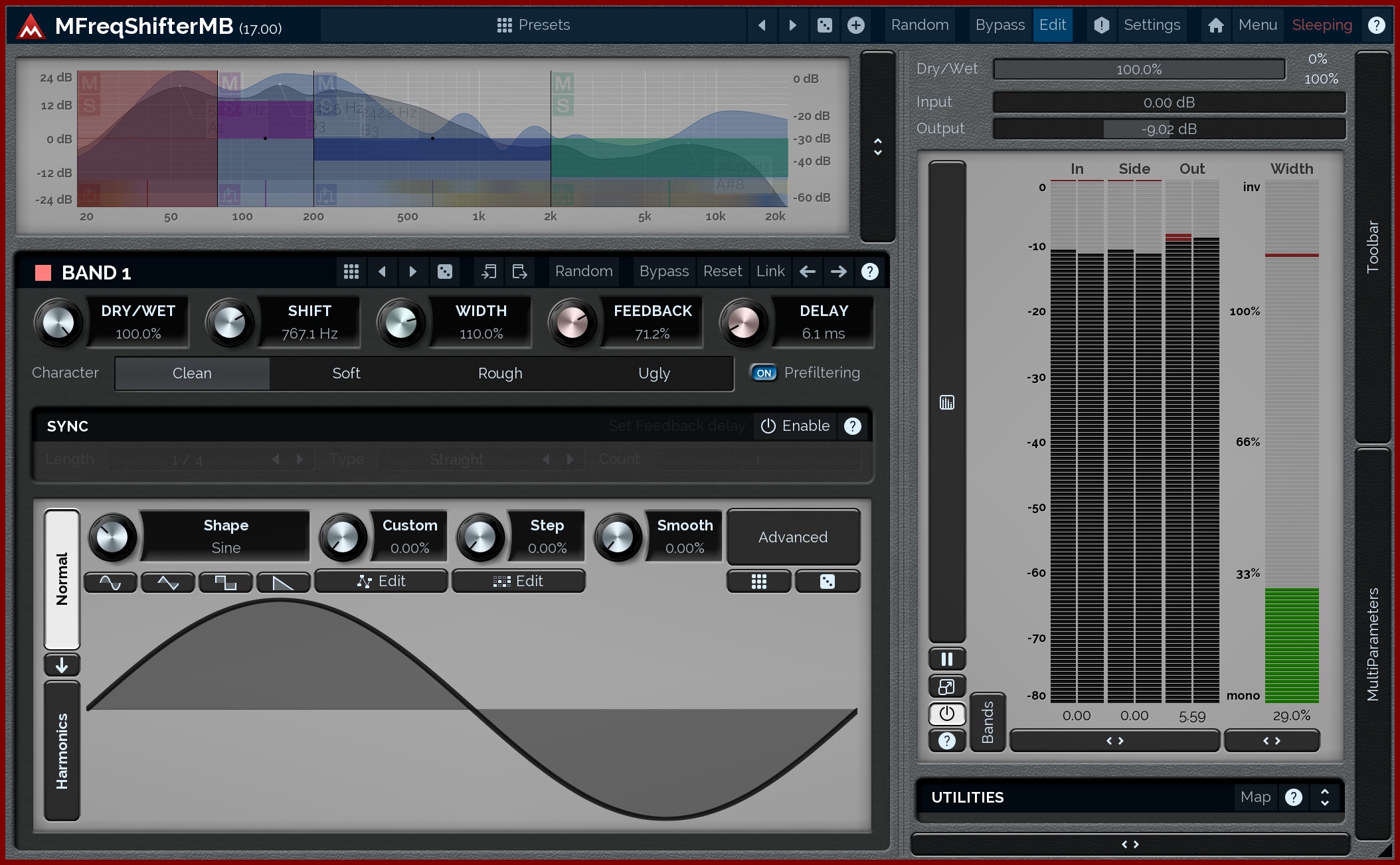This screenshot has width=1400, height=865.
Task: Click the triangle wave shape icon
Action: (x=168, y=582)
